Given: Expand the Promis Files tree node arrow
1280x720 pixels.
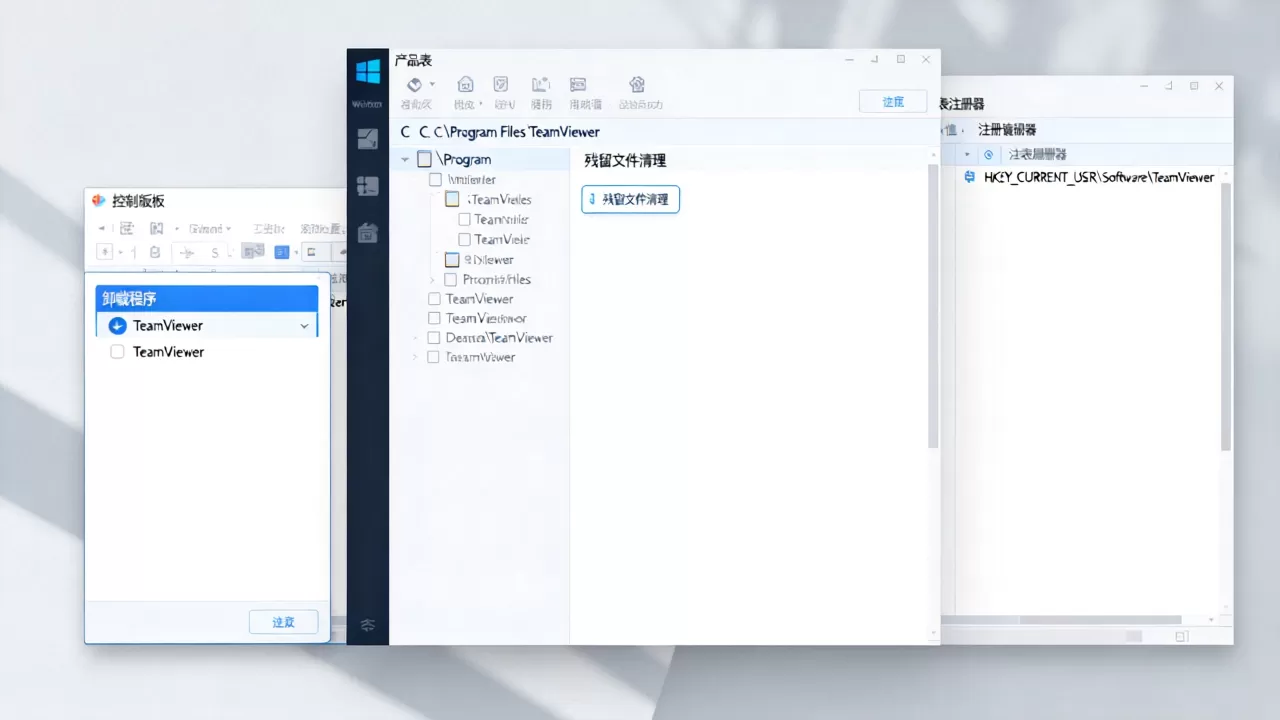Looking at the screenshot, I should click(x=432, y=280).
